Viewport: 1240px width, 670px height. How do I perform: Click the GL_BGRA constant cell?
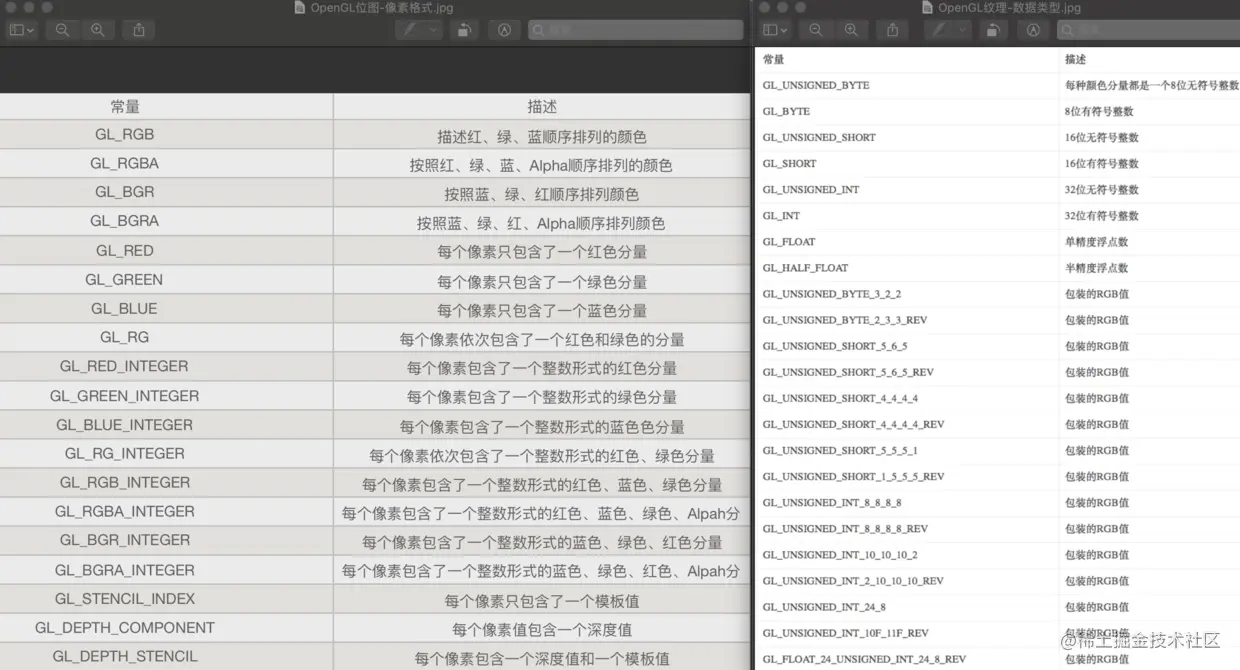pyautogui.click(x=125, y=221)
